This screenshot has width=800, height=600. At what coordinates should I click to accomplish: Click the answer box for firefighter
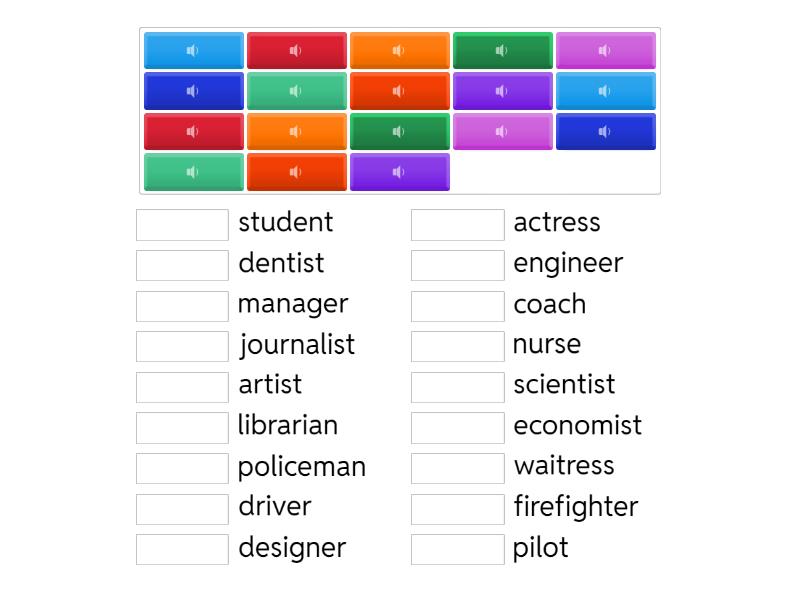[457, 508]
